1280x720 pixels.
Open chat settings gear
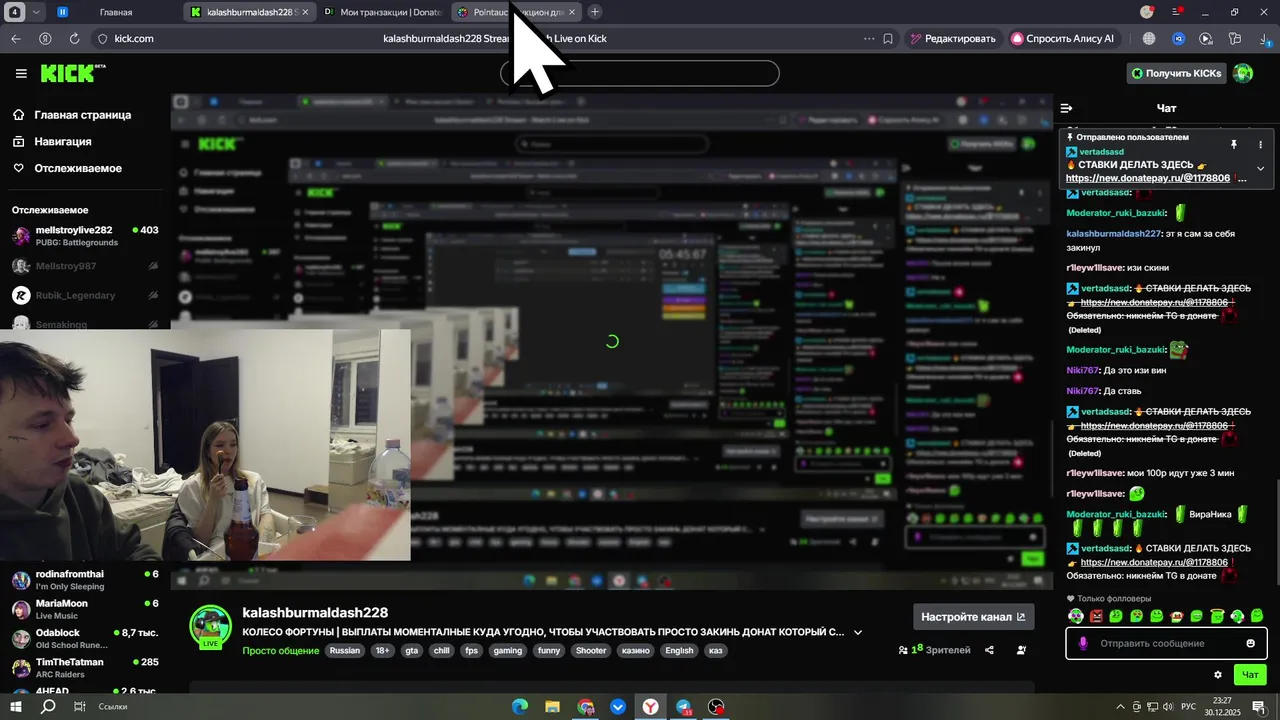point(1217,674)
